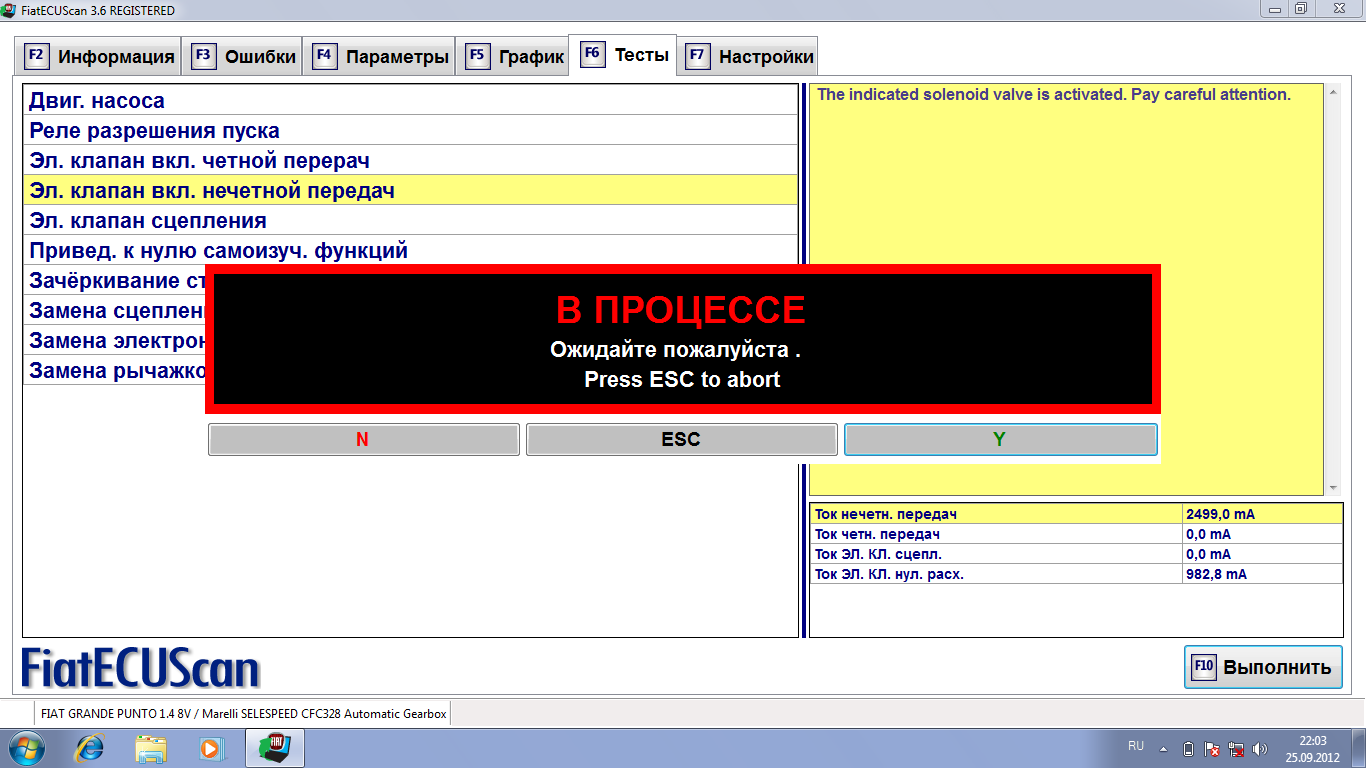Confirm with the green Y button
The height and width of the screenshot is (768, 1366).
(x=1000, y=439)
